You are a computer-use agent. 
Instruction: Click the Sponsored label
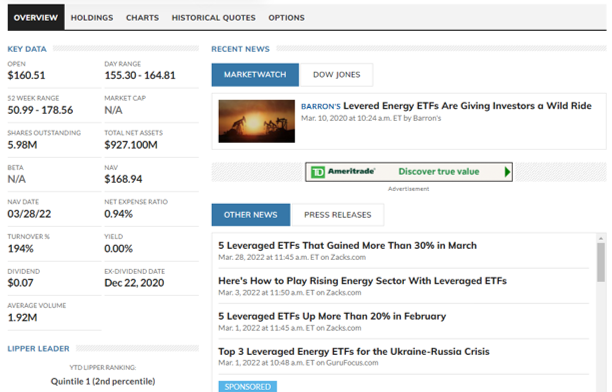point(247,387)
